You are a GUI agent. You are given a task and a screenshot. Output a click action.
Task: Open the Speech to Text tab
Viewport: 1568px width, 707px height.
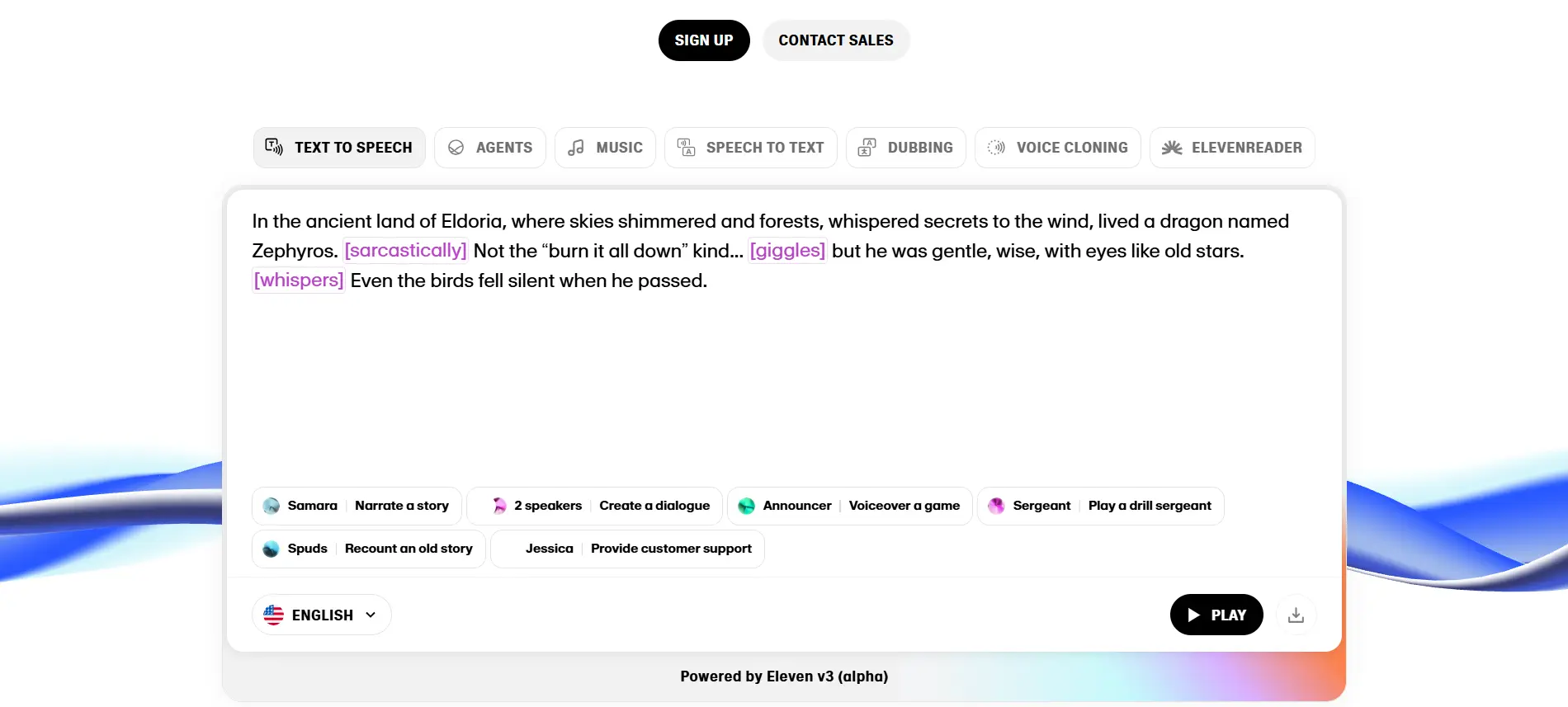point(751,148)
